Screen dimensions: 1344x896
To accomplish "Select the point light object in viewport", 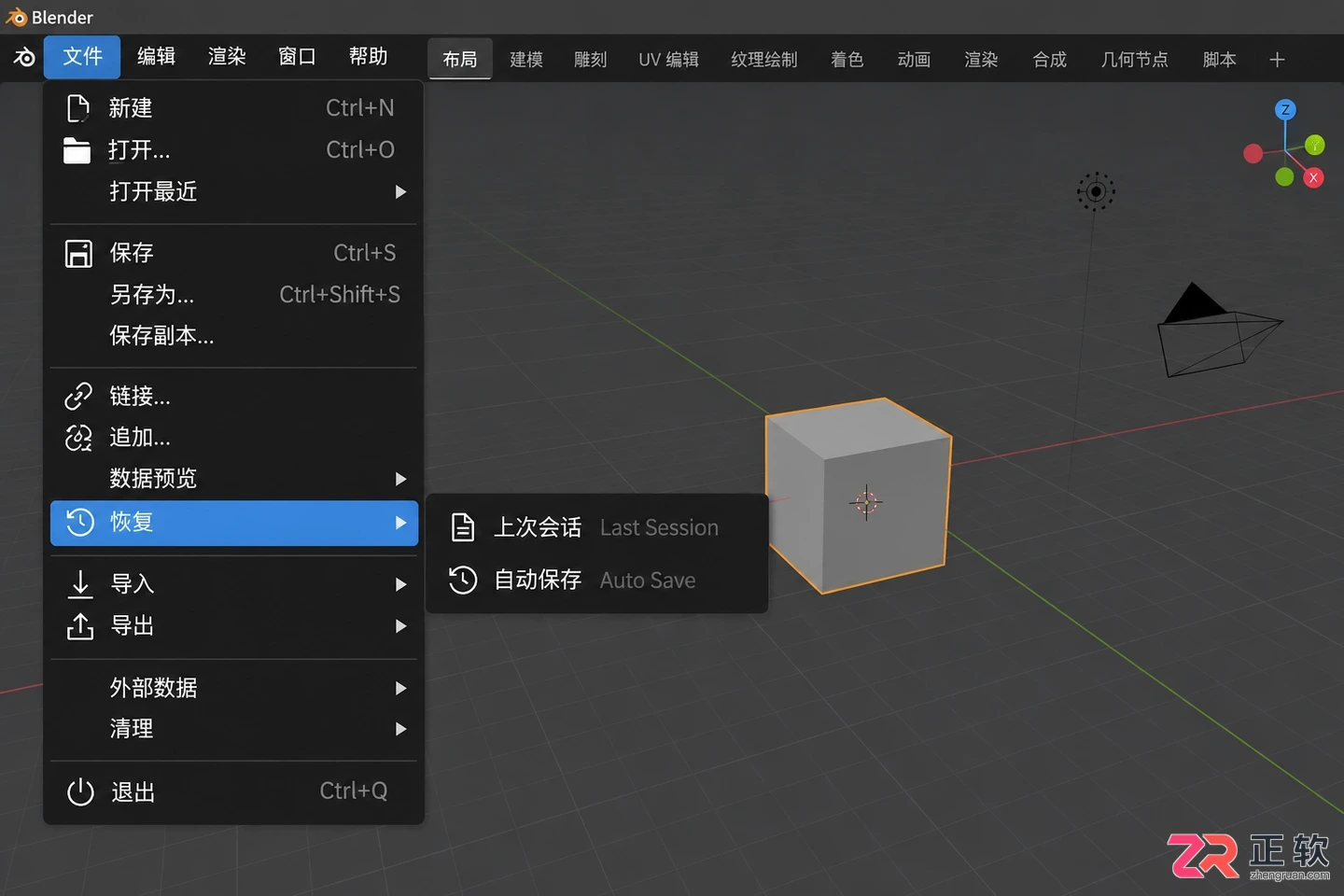I will [x=1097, y=191].
